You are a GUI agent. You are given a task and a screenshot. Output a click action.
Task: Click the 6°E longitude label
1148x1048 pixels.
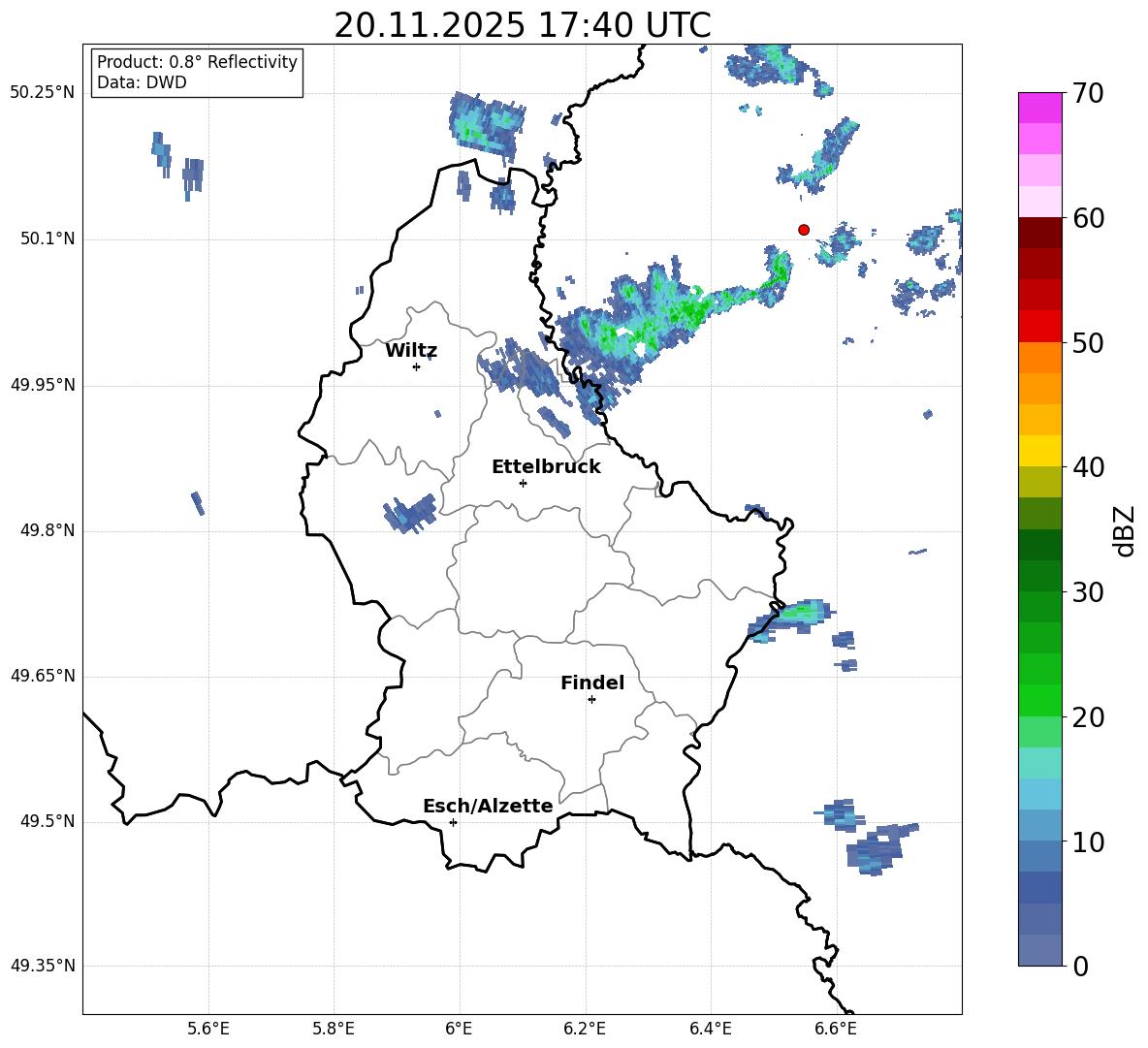tap(459, 1029)
